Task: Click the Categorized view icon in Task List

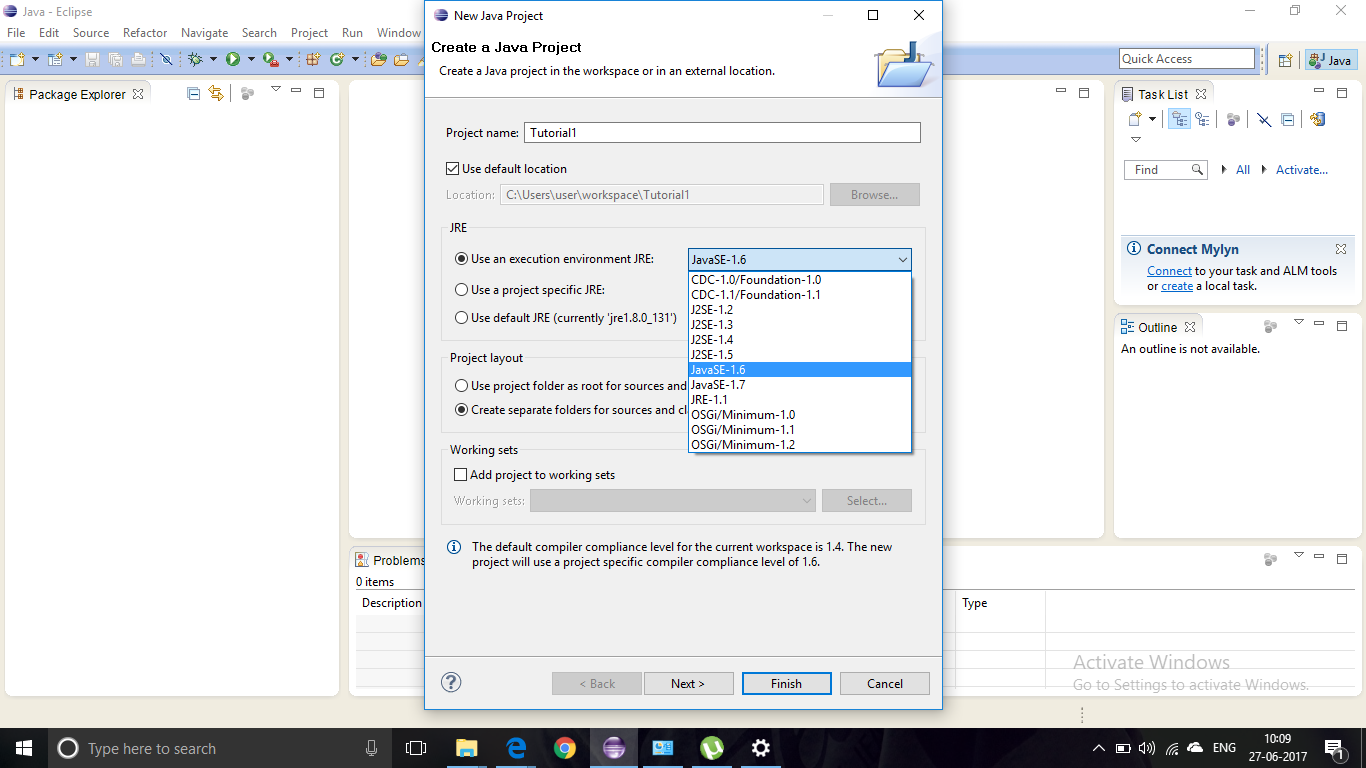Action: [x=1180, y=119]
